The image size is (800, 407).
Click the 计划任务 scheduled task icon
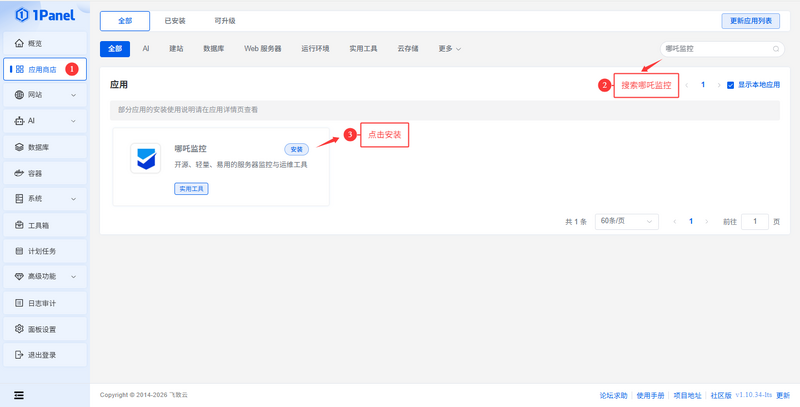19,251
